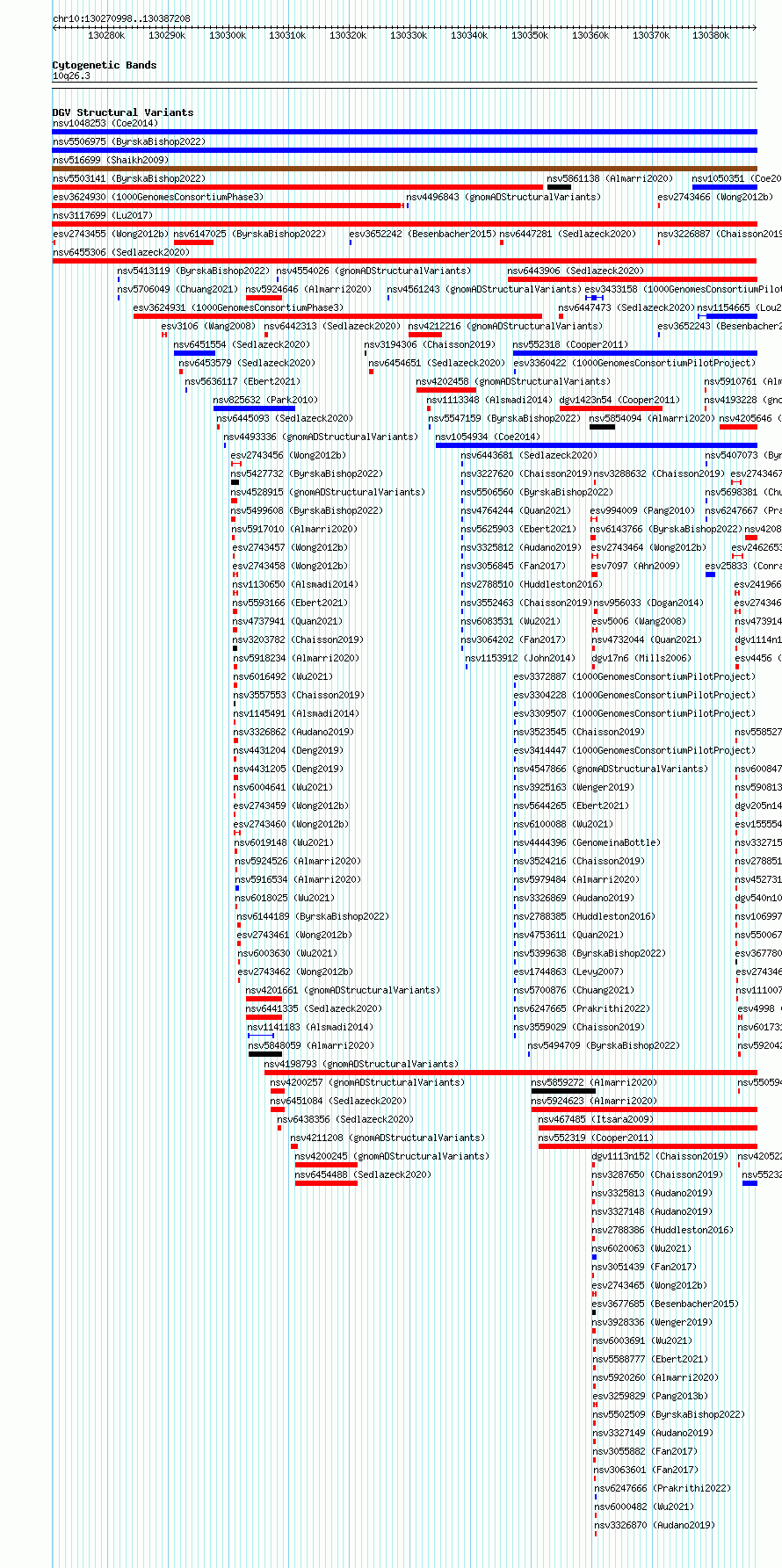Viewport: 782px width, 1568px height.
Task: Open nsv516699 (Shaikh2009) variant entry
Action: 111,160
